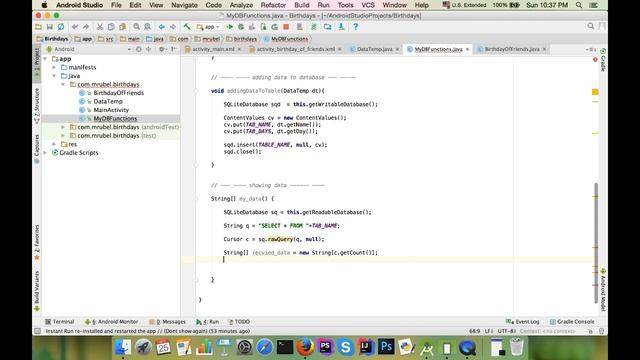The height and width of the screenshot is (360, 640).
Task: Open the VCS menu
Action: [x=368, y=5]
